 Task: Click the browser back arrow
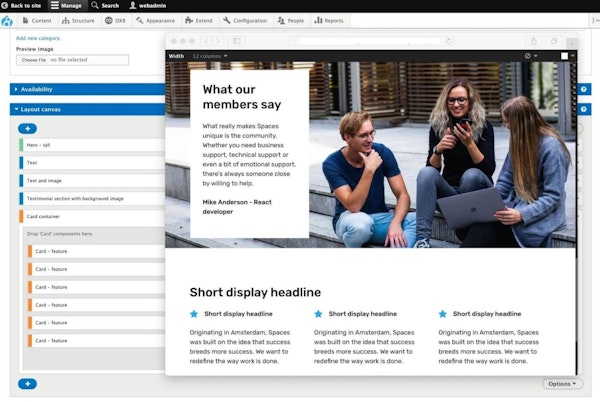tap(207, 41)
